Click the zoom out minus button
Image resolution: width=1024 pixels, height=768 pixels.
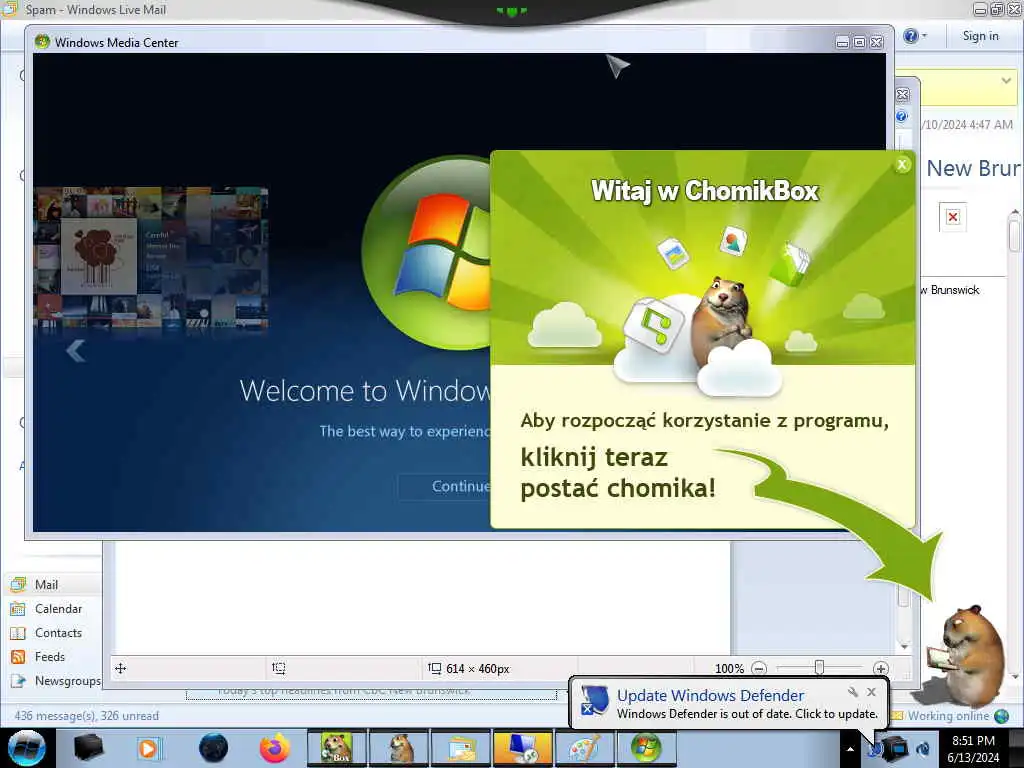coord(759,669)
